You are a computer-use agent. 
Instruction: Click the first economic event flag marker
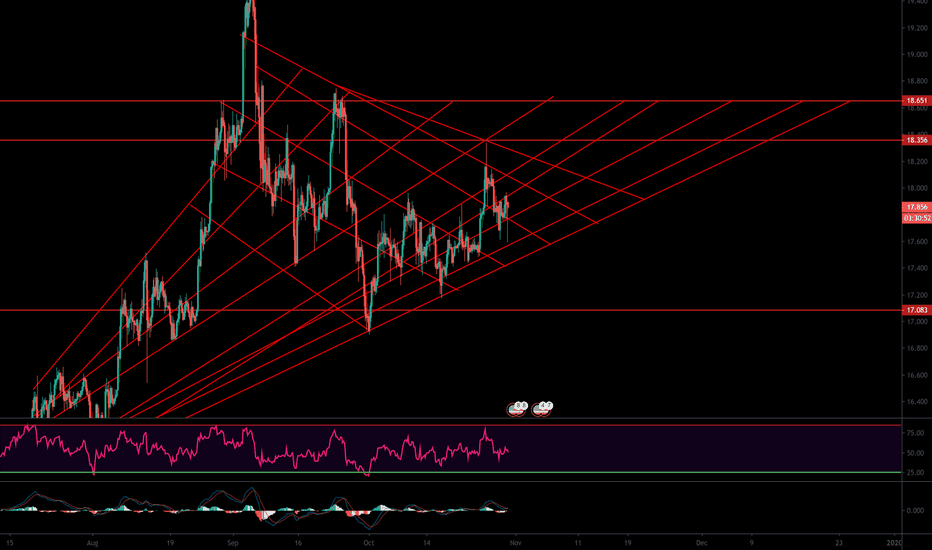point(517,408)
